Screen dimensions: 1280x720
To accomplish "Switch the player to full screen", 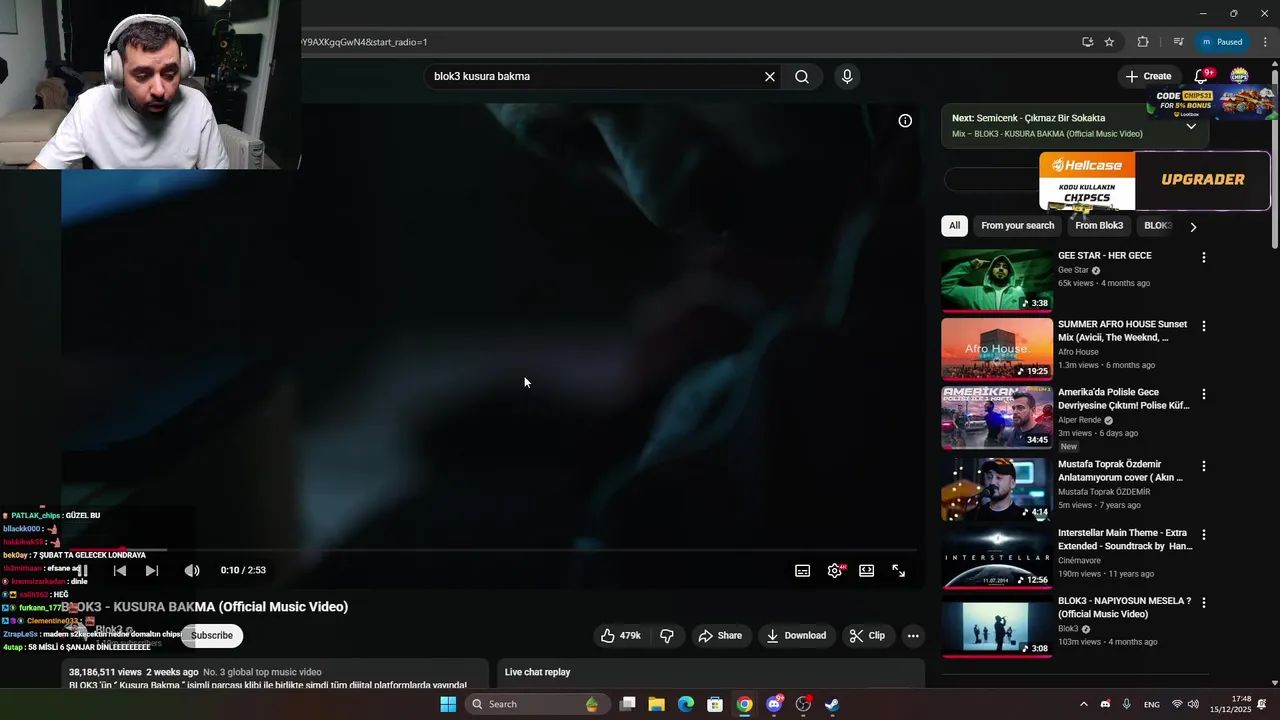I will (899, 571).
